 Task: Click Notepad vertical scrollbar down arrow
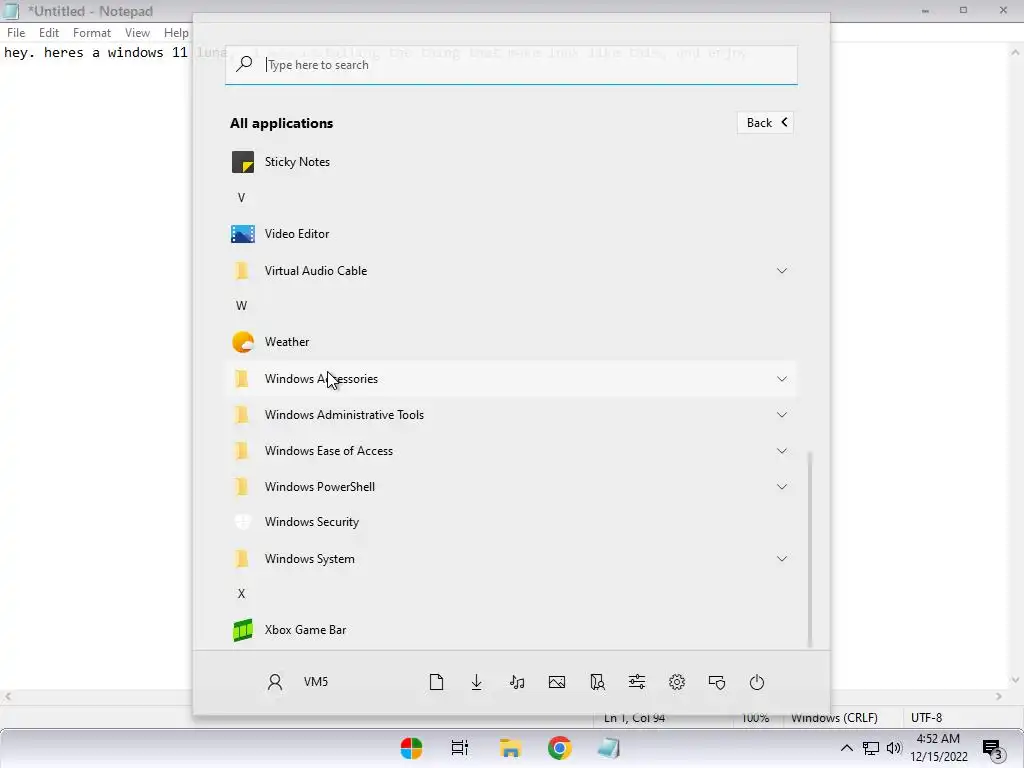(x=1015, y=679)
